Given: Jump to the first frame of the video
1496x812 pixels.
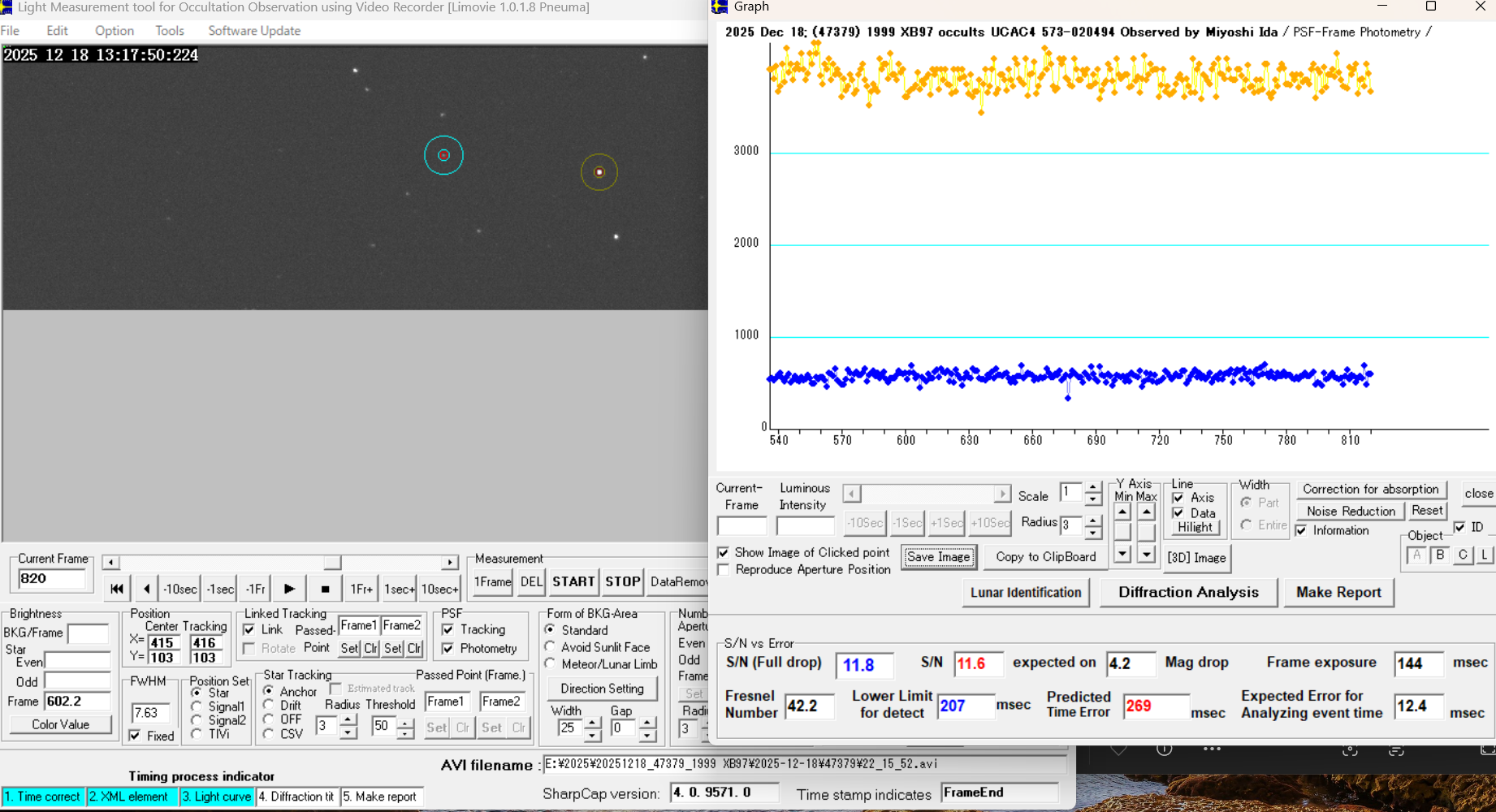Looking at the screenshot, I should 116,589.
